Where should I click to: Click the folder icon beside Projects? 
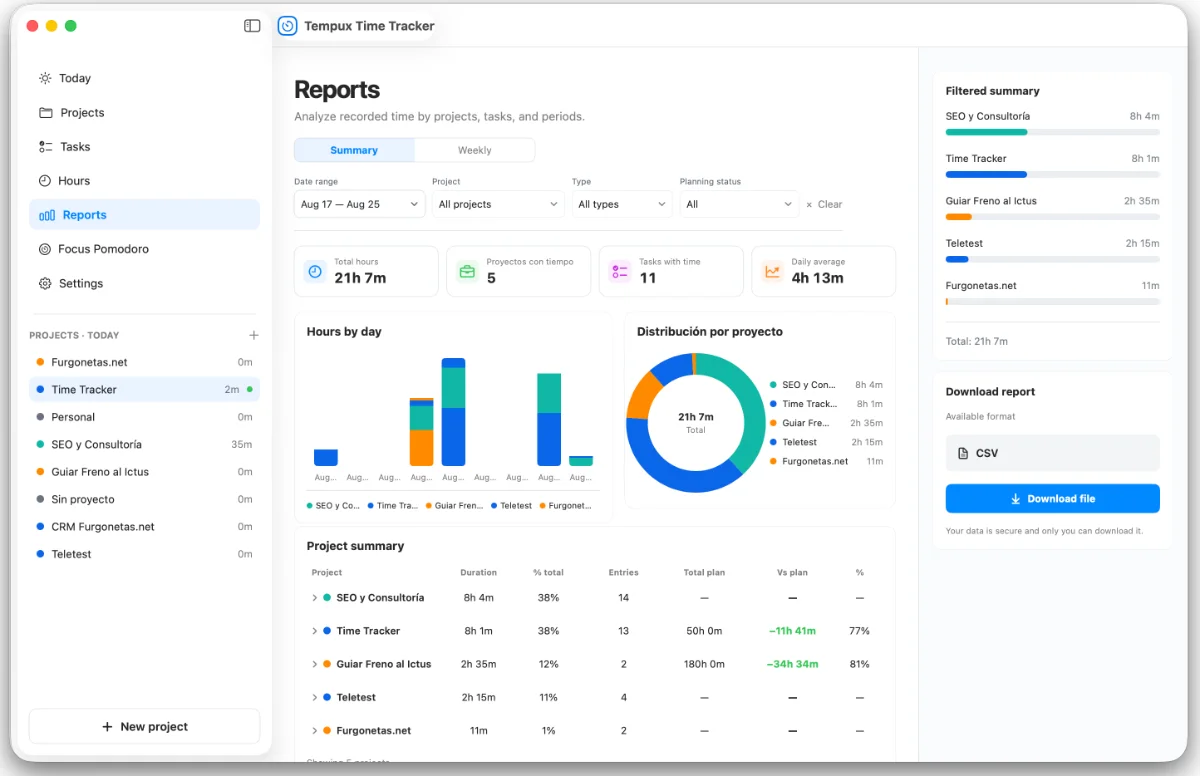46,112
